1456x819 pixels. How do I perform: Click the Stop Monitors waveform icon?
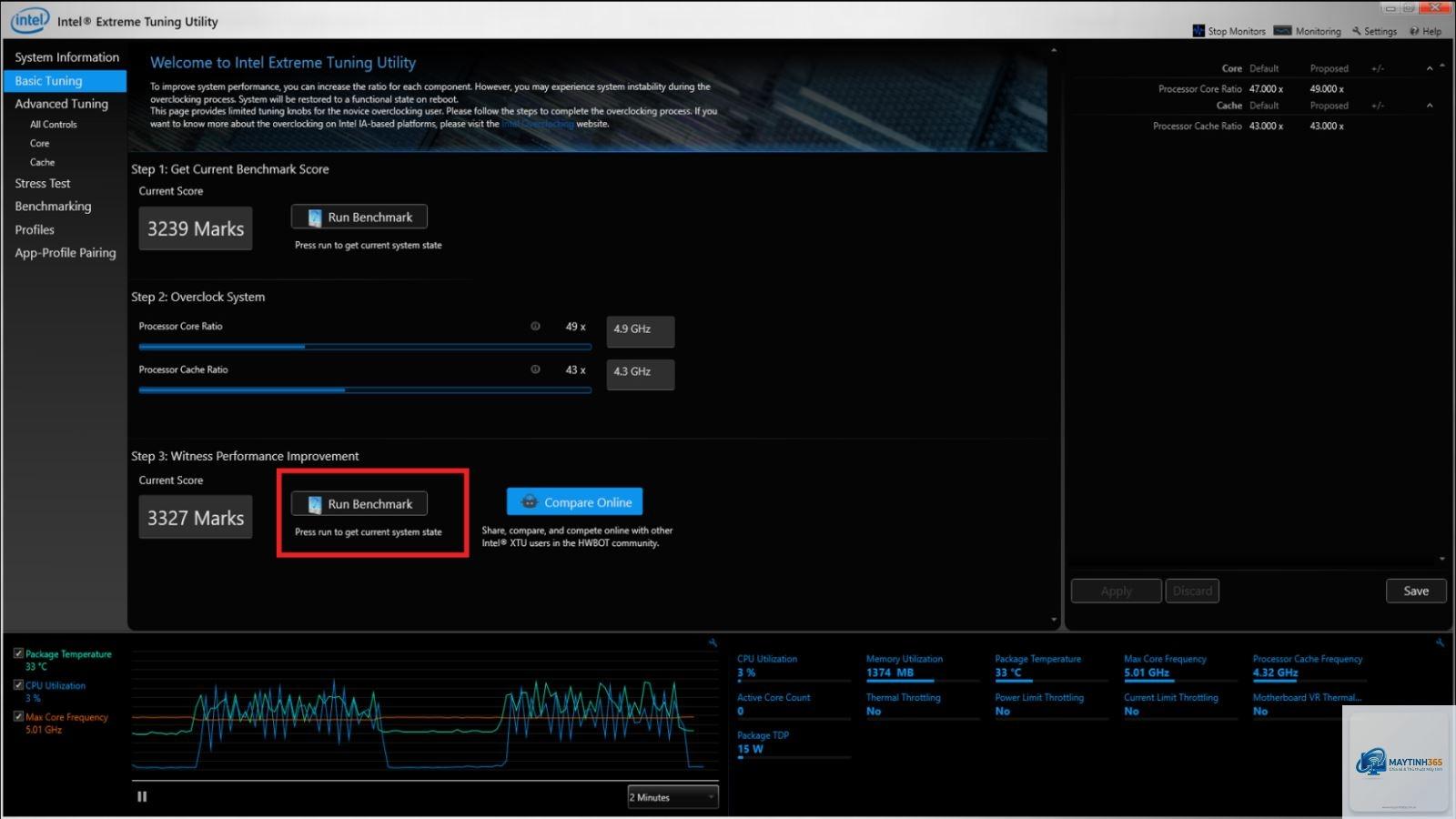(1198, 31)
